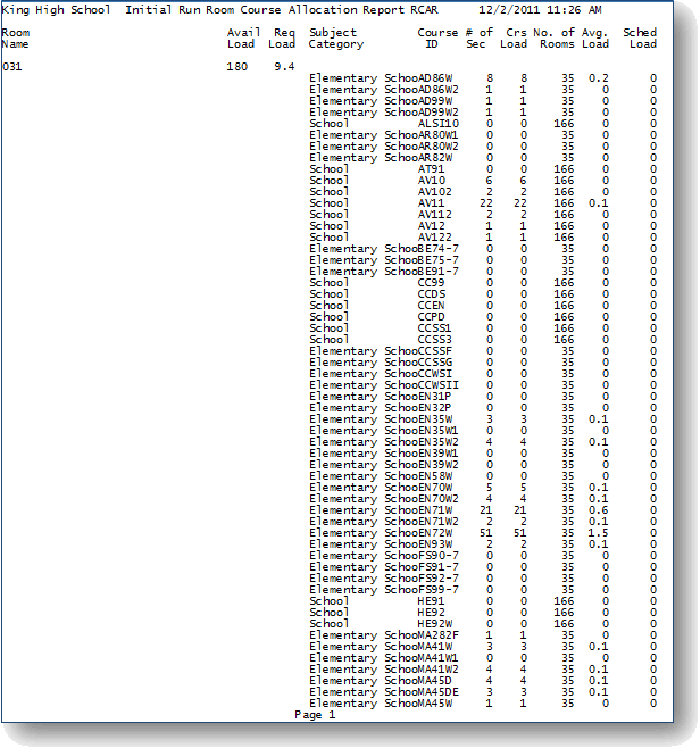This screenshot has width=700, height=748.
Task: Click course ID MA41W1
Action: (438, 658)
